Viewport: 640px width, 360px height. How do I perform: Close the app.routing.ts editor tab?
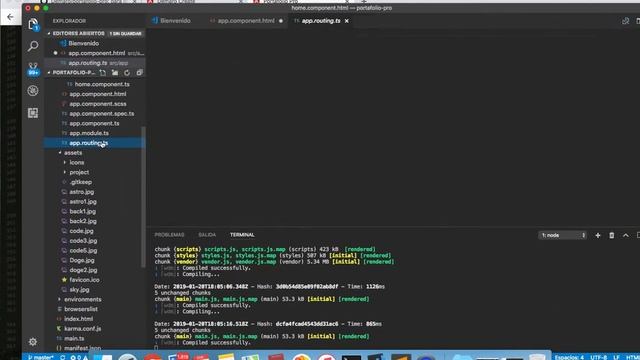tap(347, 21)
